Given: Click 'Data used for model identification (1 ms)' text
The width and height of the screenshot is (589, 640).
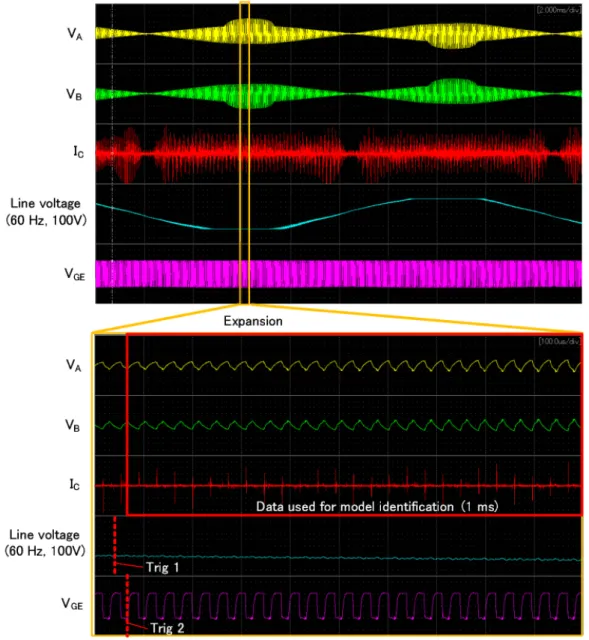Looking at the screenshot, I should pyautogui.click(x=377, y=507).
